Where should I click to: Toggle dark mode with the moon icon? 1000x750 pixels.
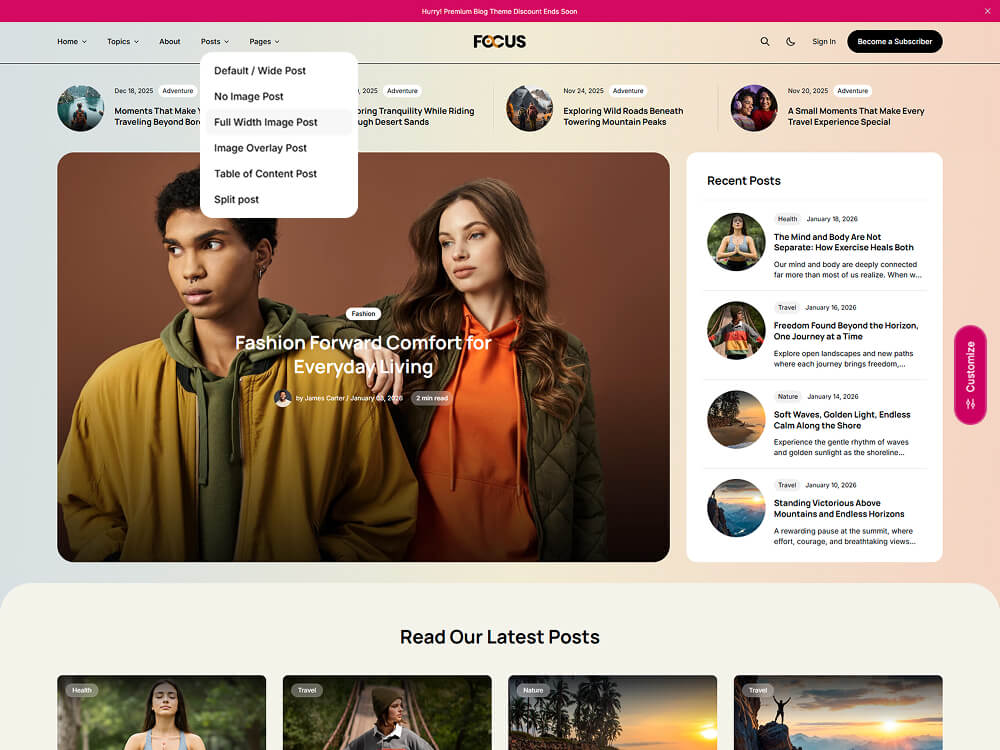pyautogui.click(x=790, y=42)
